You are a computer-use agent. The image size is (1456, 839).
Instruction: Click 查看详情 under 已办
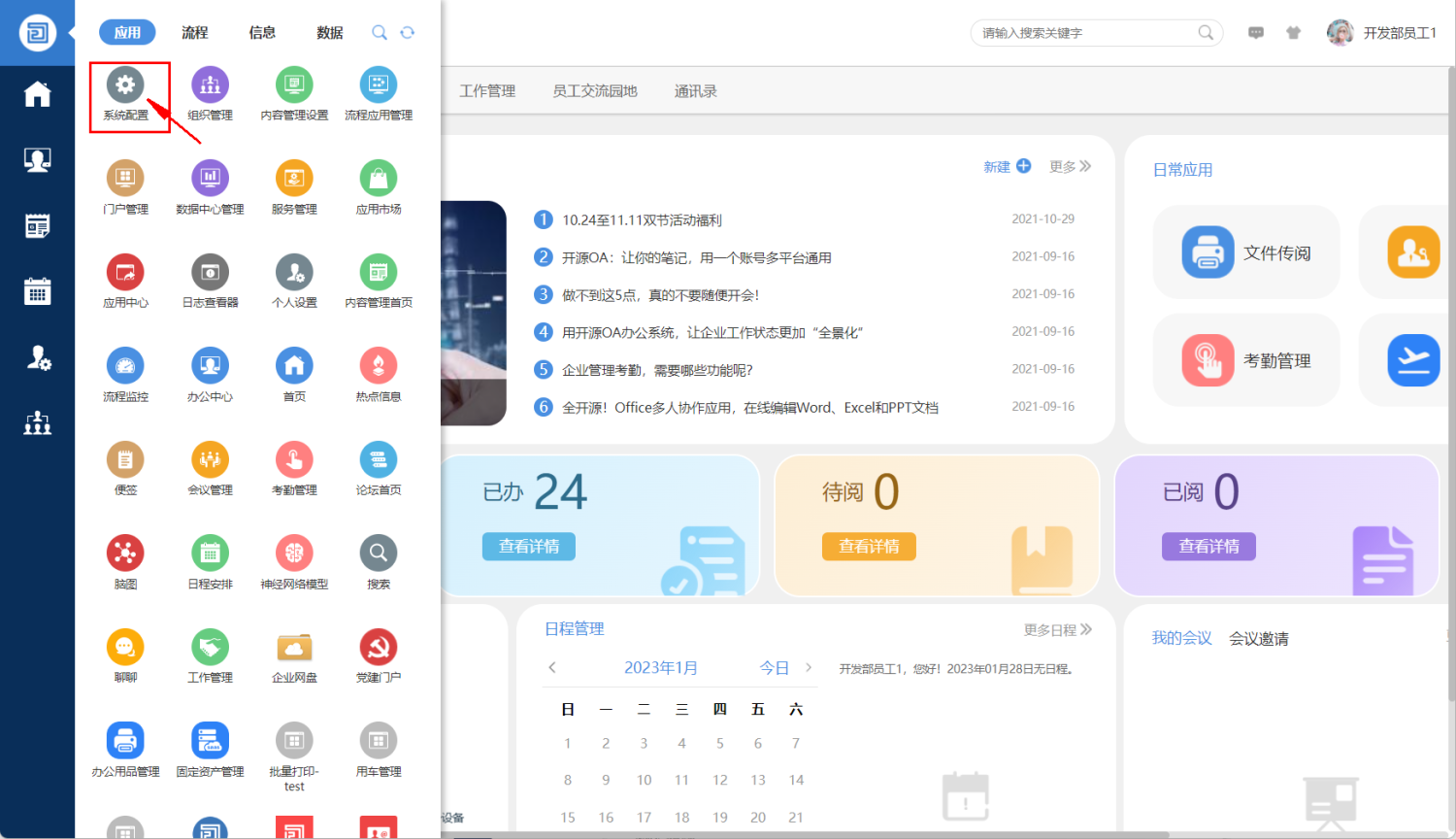coord(529,547)
